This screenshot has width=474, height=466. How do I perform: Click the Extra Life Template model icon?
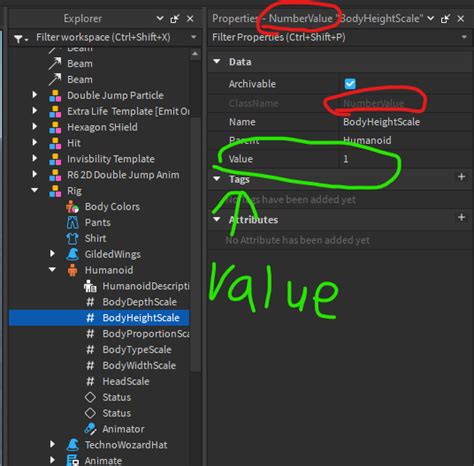click(55, 111)
